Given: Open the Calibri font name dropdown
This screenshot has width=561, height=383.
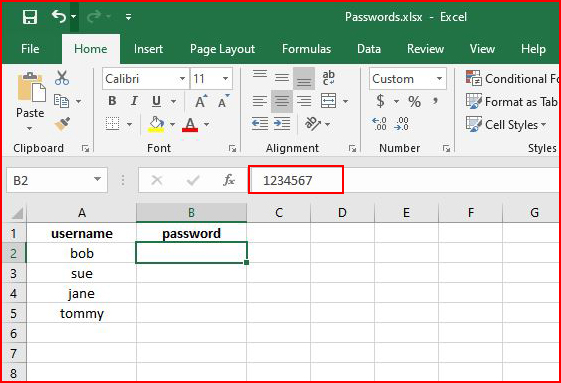Looking at the screenshot, I should click(182, 78).
